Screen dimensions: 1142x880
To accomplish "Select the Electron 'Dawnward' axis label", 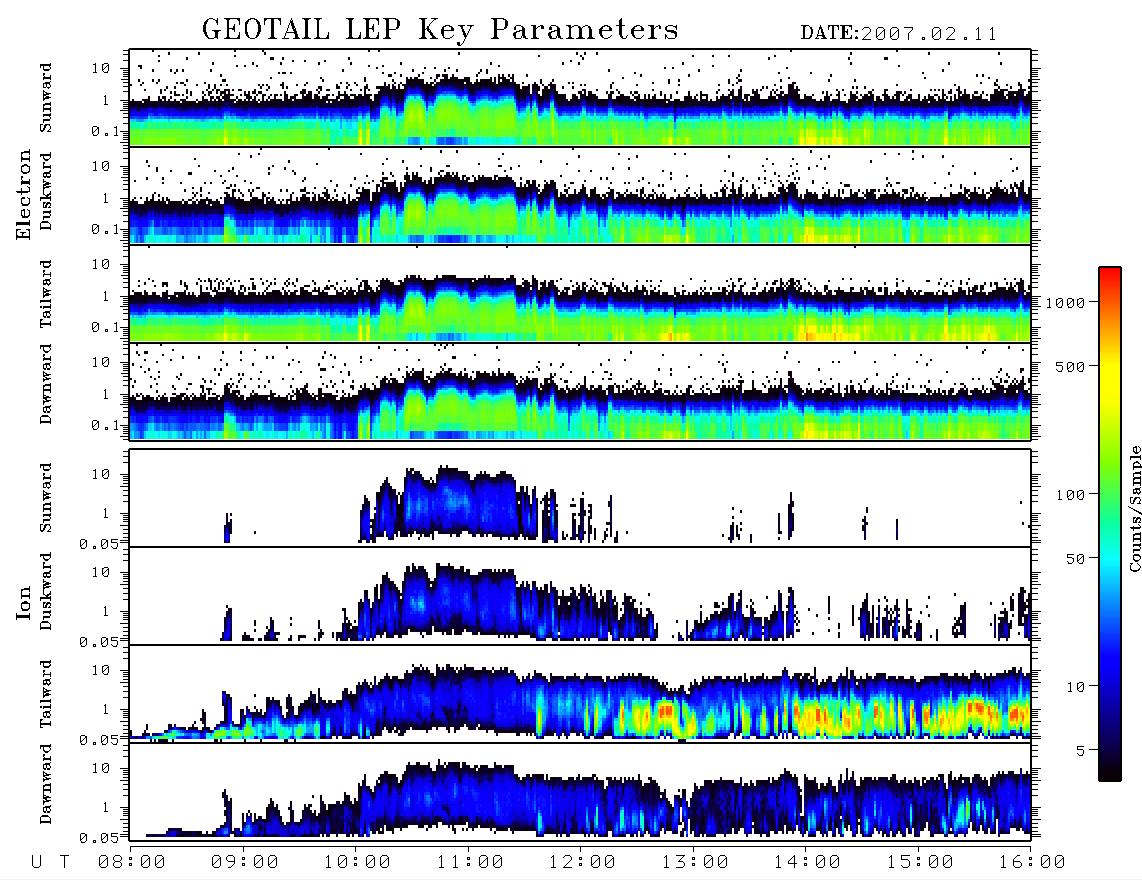I will pyautogui.click(x=46, y=385).
